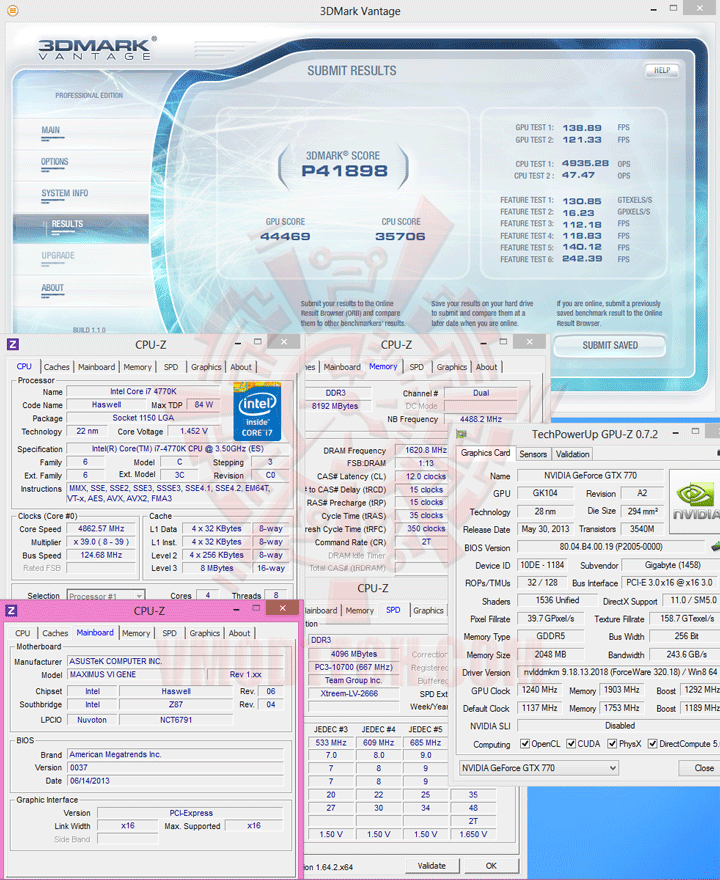
Task: Click the Core Voltage value 1.452 V
Action: click(x=194, y=431)
